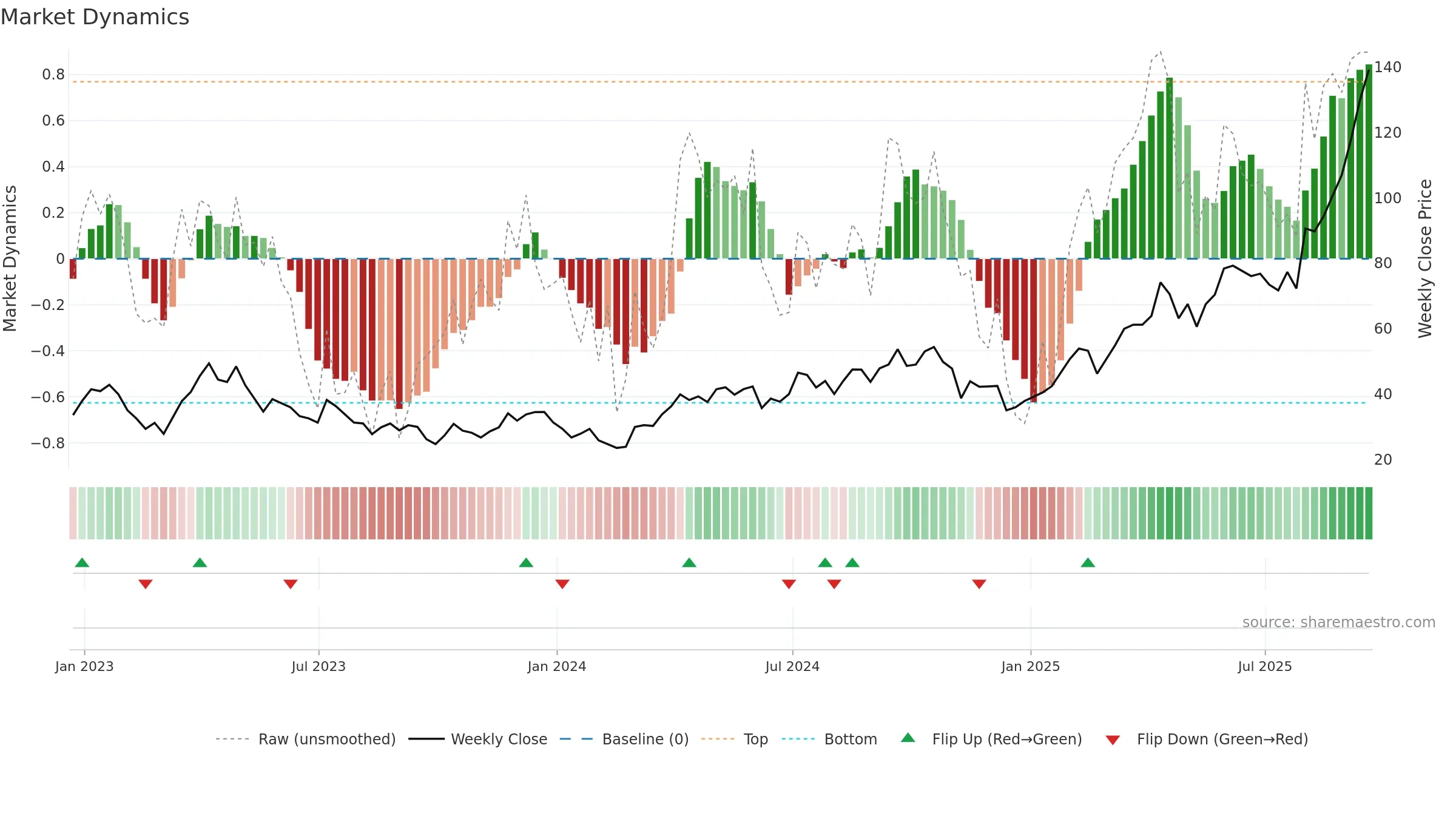Click the 'Weekly Close Price' right axis title

coord(1425,258)
